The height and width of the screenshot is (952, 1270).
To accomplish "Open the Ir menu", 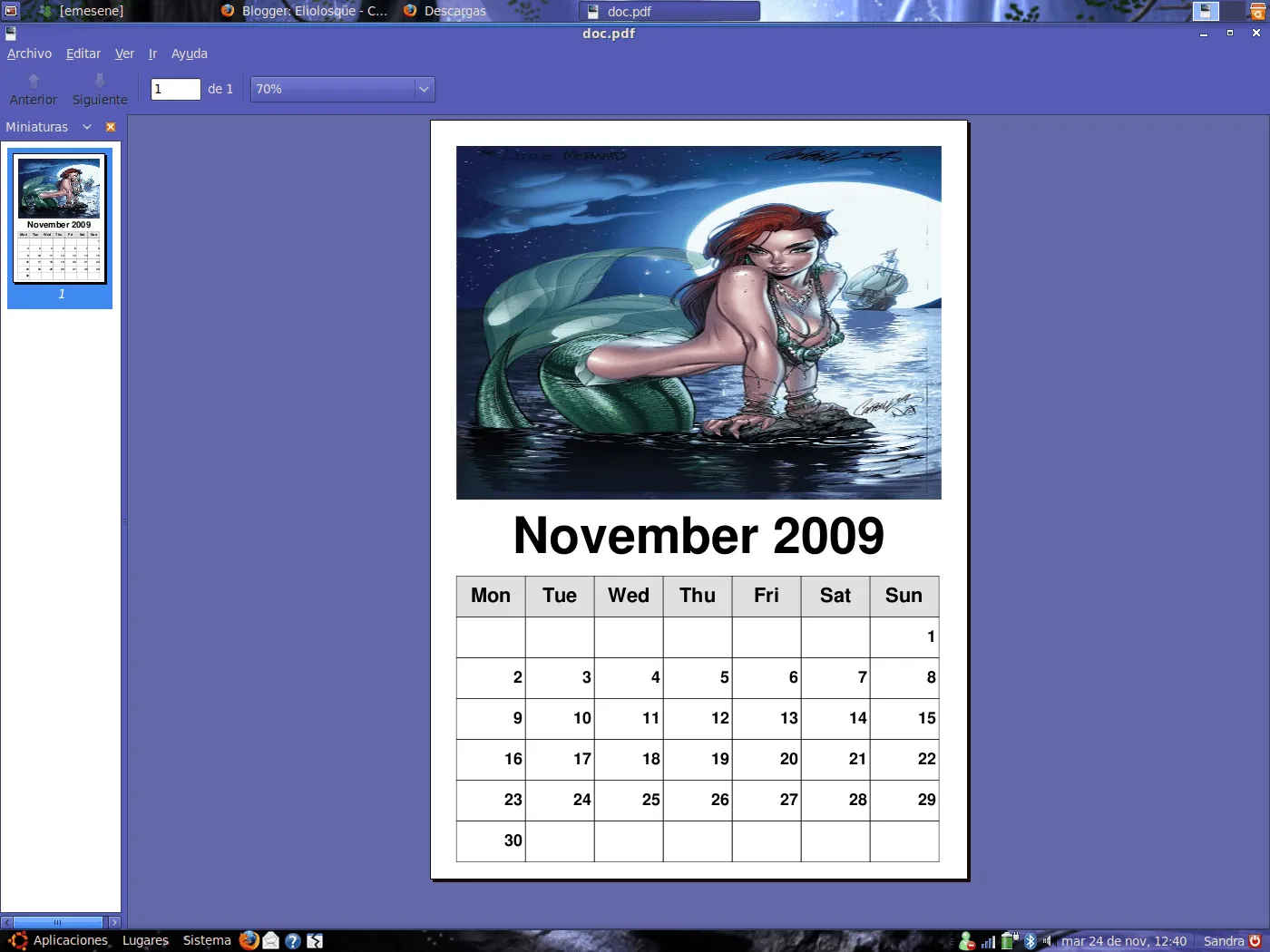I will tap(152, 53).
